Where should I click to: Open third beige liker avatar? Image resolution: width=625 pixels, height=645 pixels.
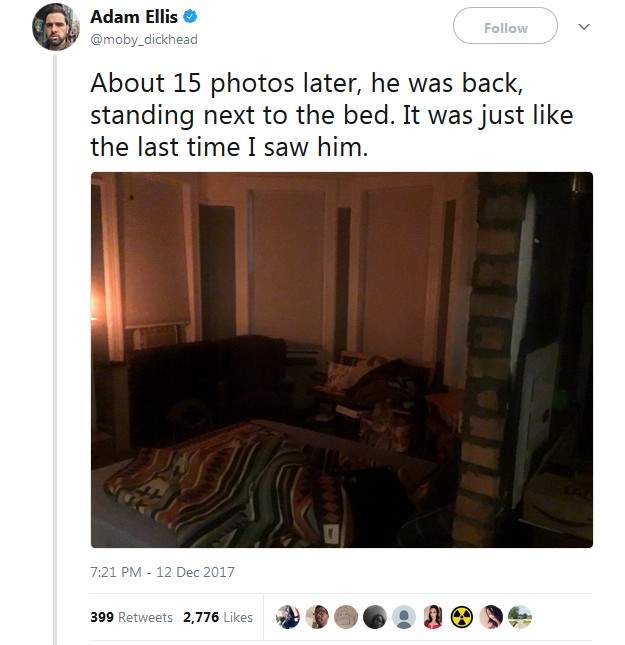tap(346, 617)
